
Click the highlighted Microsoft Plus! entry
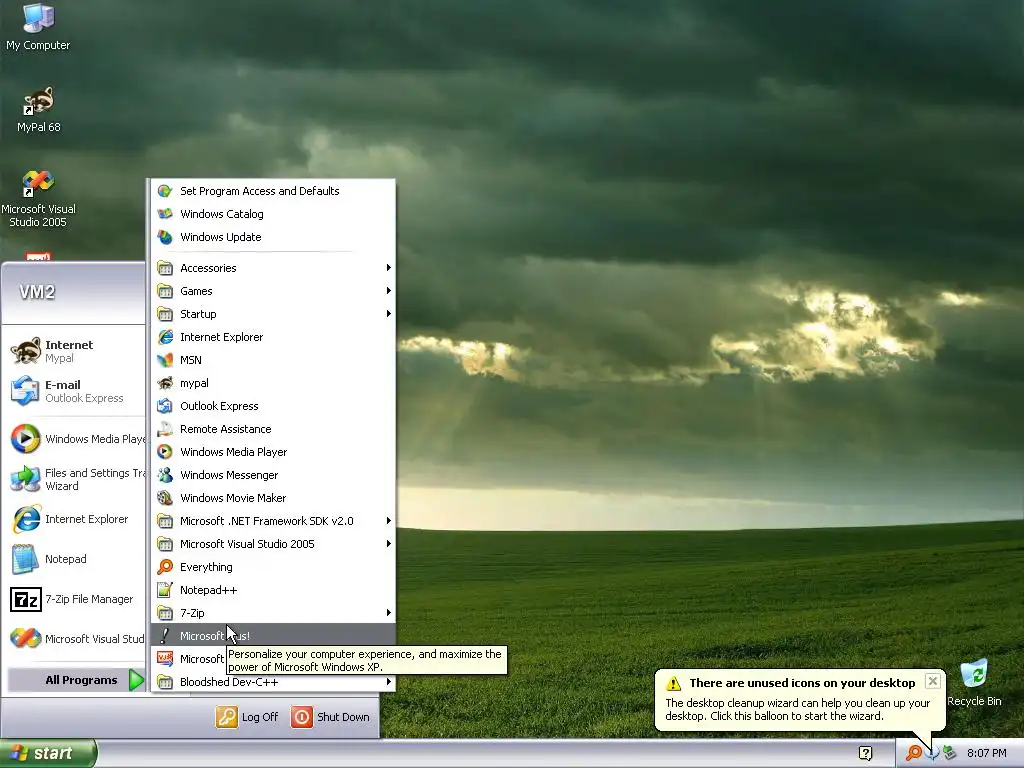(273, 635)
